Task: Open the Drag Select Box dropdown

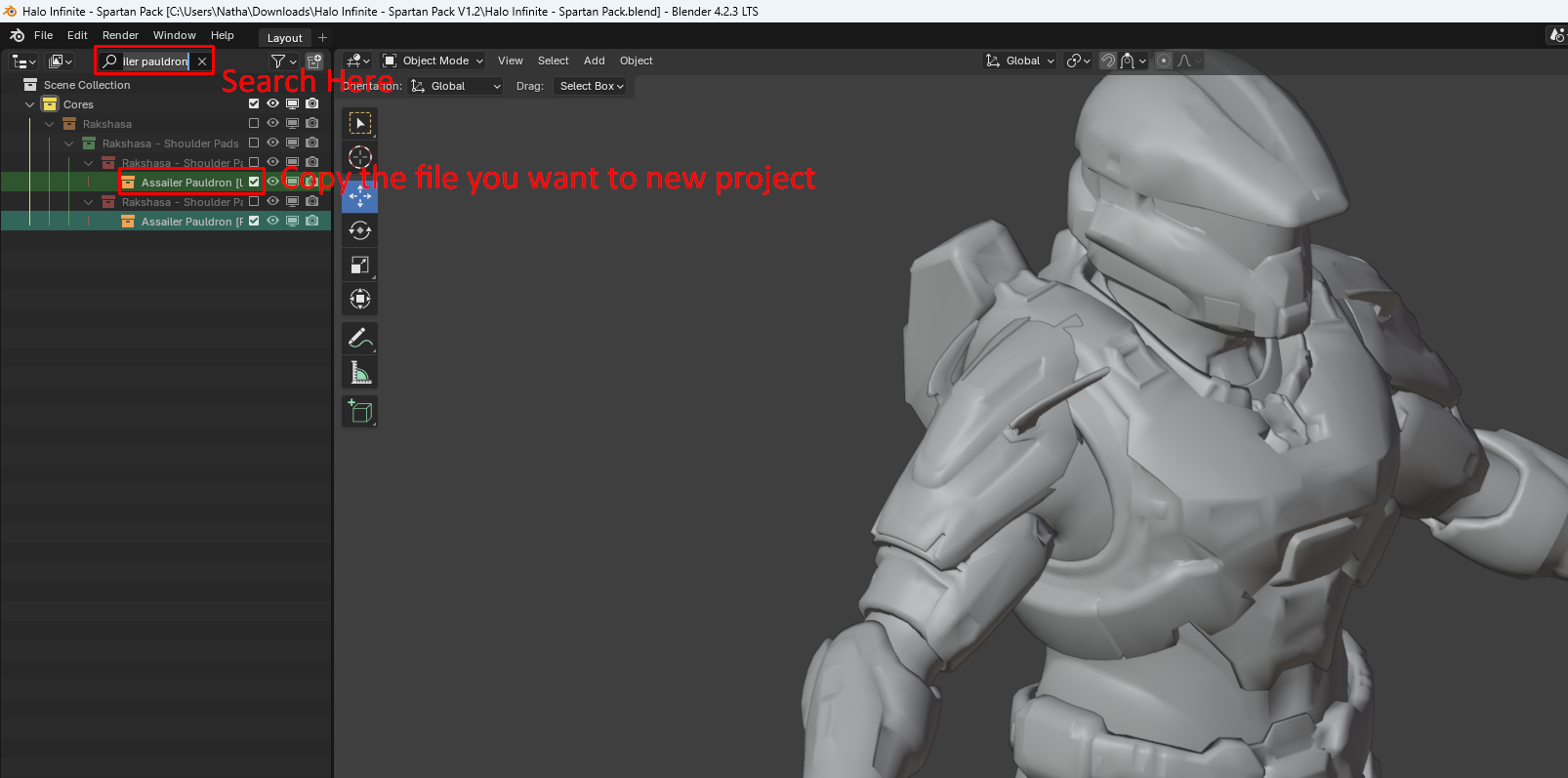Action: [x=592, y=86]
